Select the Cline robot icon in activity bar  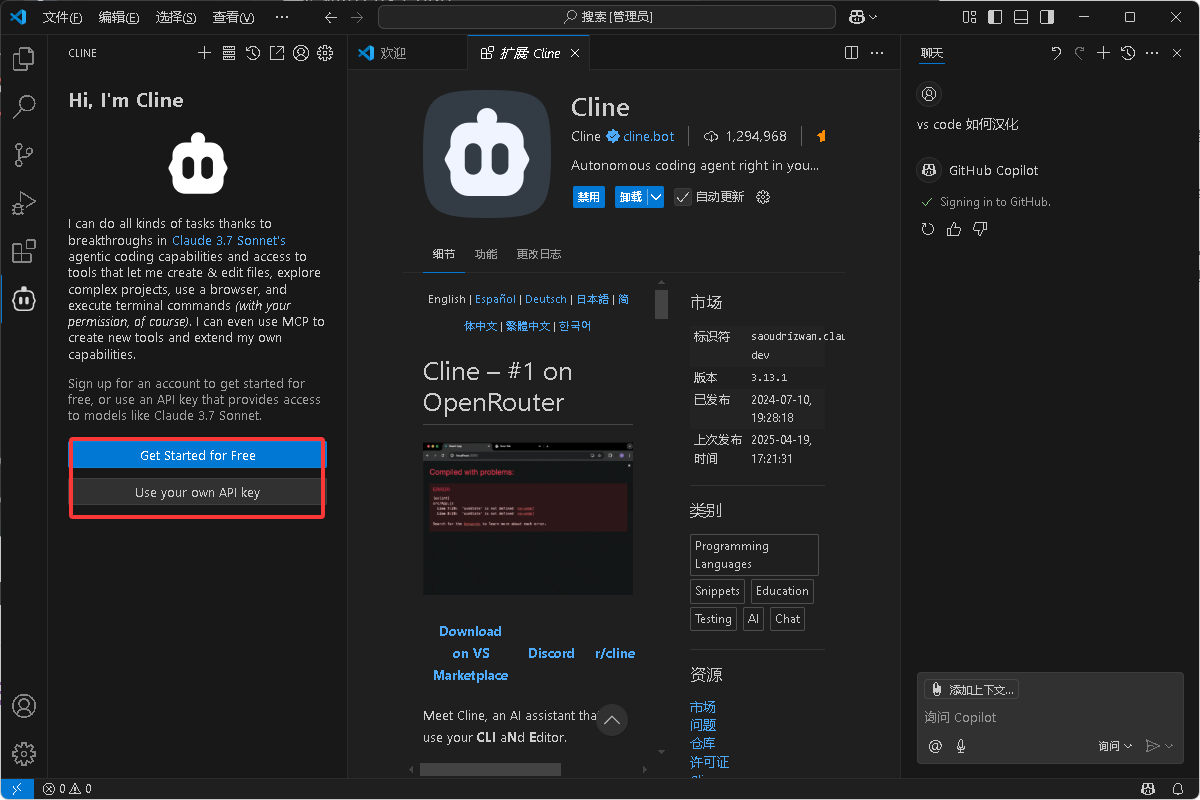24,298
